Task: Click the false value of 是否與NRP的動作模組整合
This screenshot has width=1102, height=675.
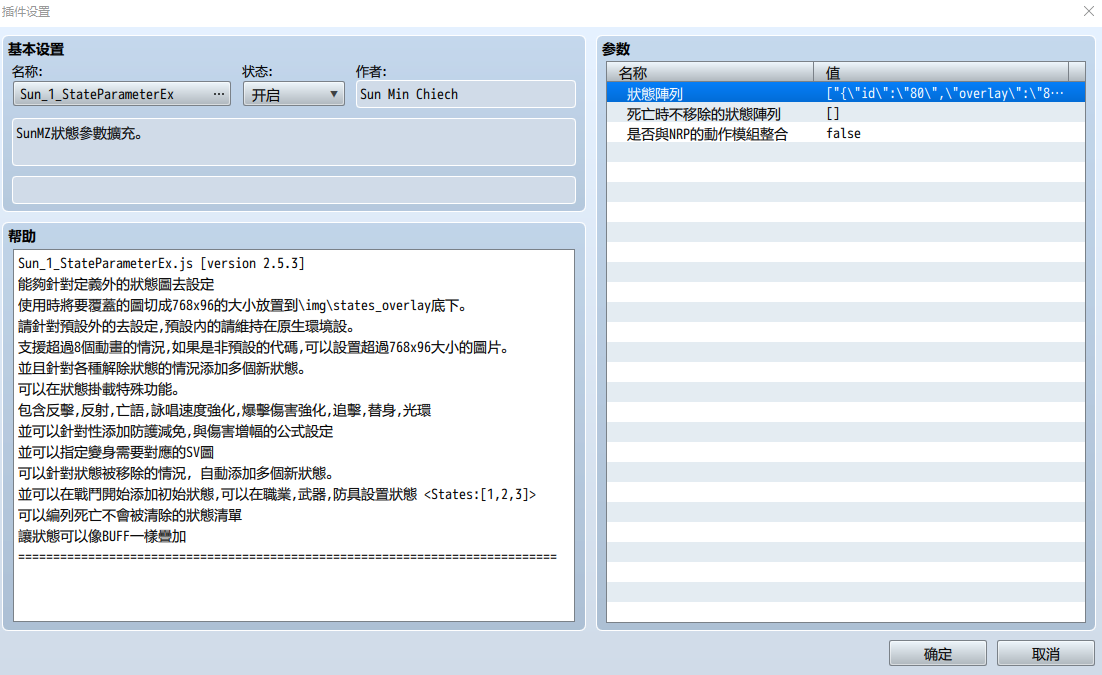Action: [843, 134]
